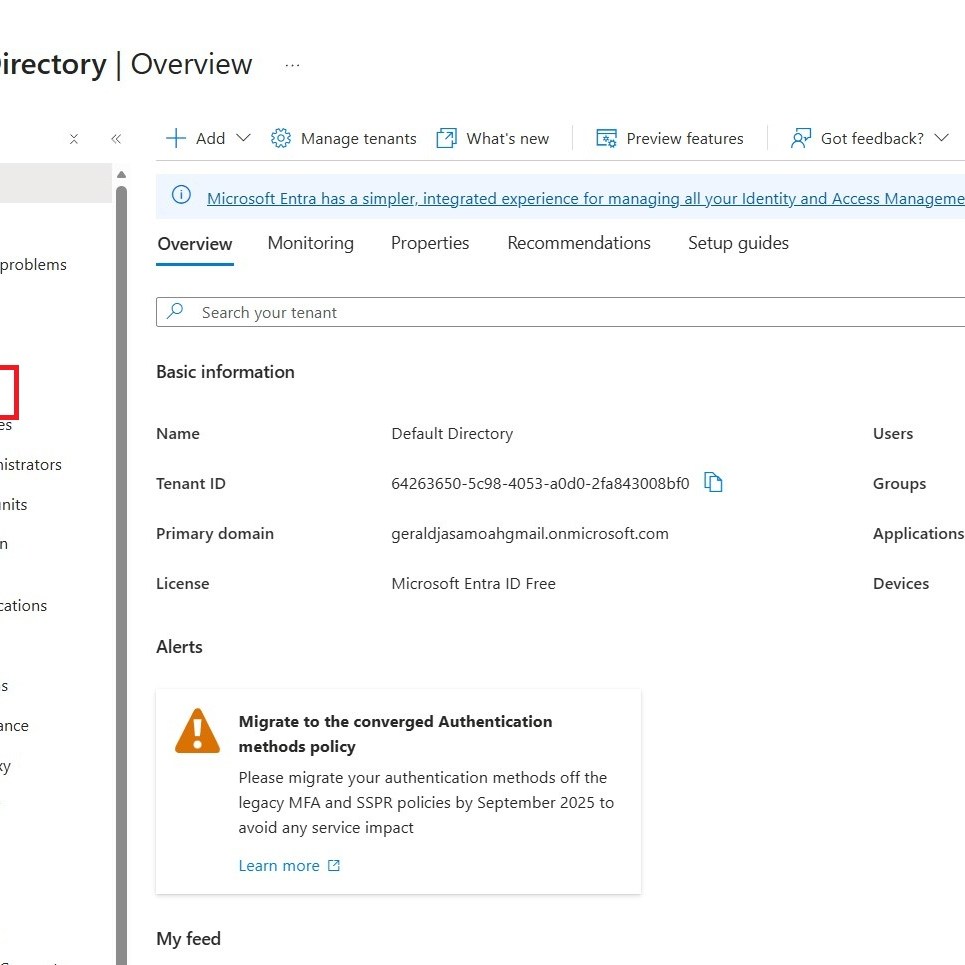The width and height of the screenshot is (965, 965).
Task: Go to the Setup guides tab
Action: (x=738, y=243)
